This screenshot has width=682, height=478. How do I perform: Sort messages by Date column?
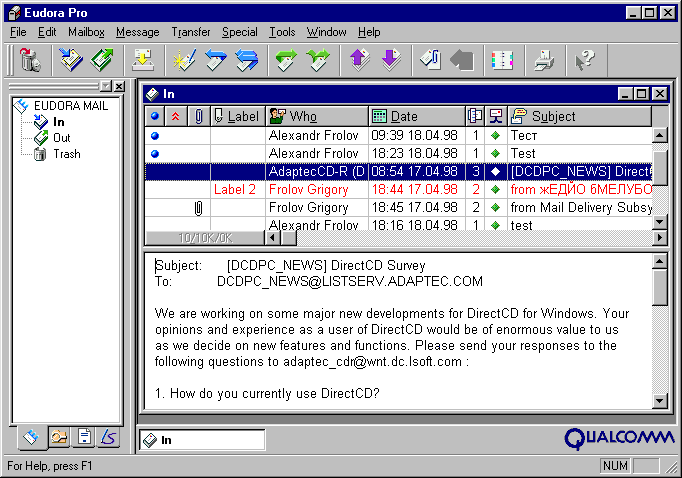(416, 116)
